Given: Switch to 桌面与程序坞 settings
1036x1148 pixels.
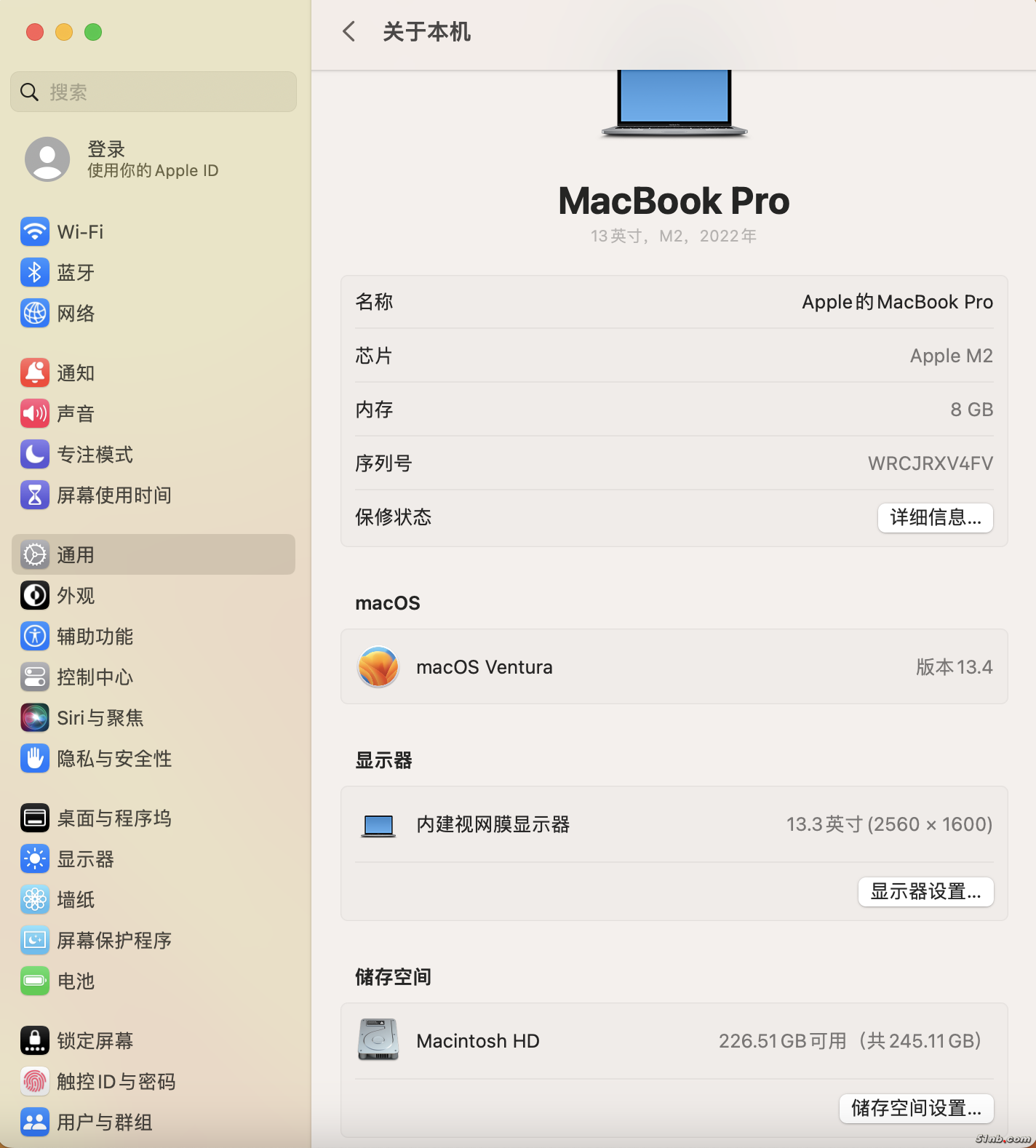Looking at the screenshot, I should pyautogui.click(x=114, y=818).
